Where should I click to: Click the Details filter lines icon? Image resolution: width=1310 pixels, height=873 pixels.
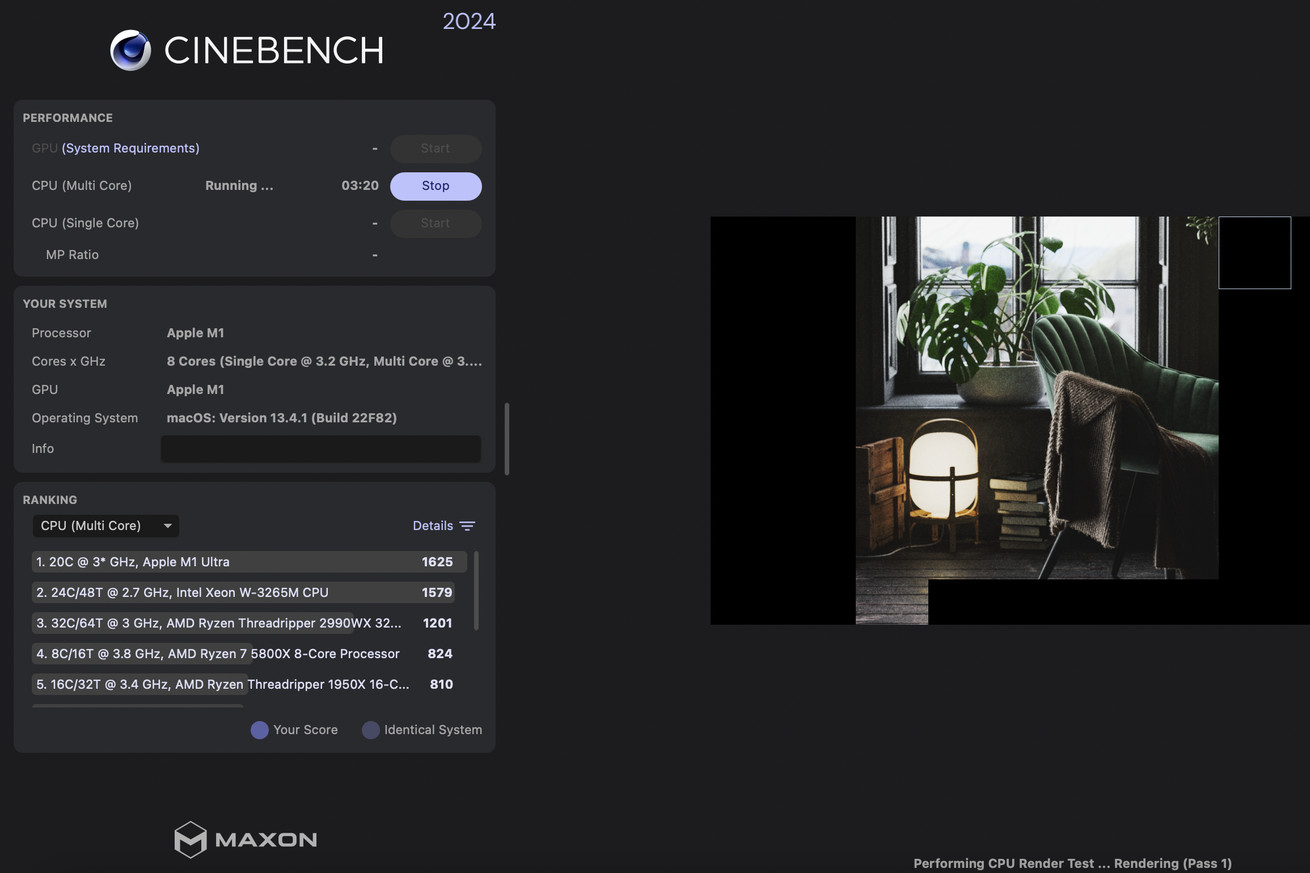point(467,526)
